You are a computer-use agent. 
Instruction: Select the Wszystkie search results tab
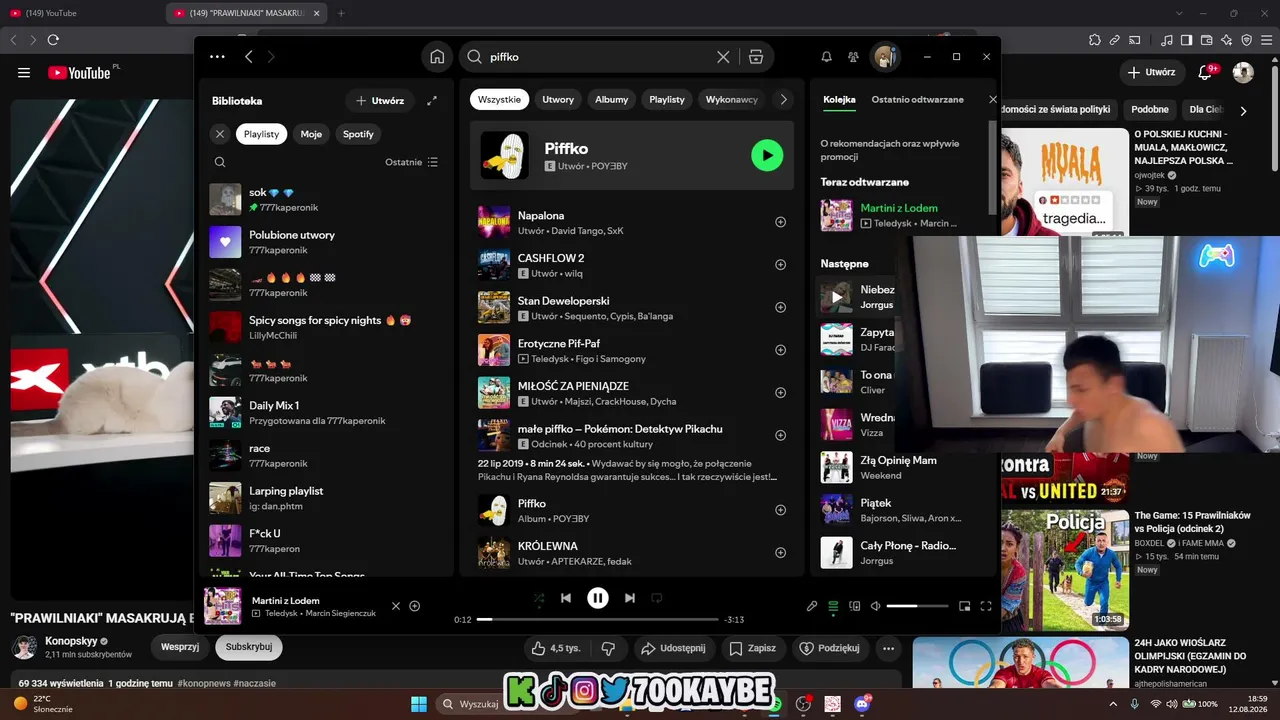499,100
